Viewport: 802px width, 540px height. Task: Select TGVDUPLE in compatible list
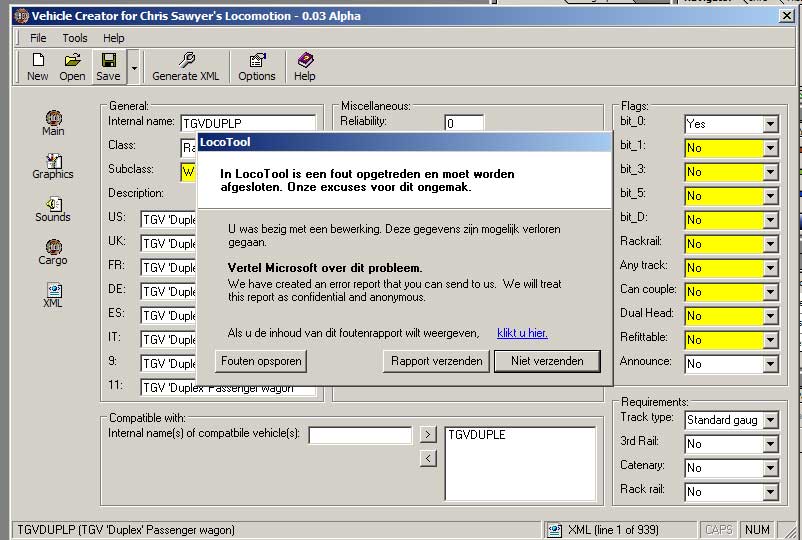pyautogui.click(x=477, y=435)
